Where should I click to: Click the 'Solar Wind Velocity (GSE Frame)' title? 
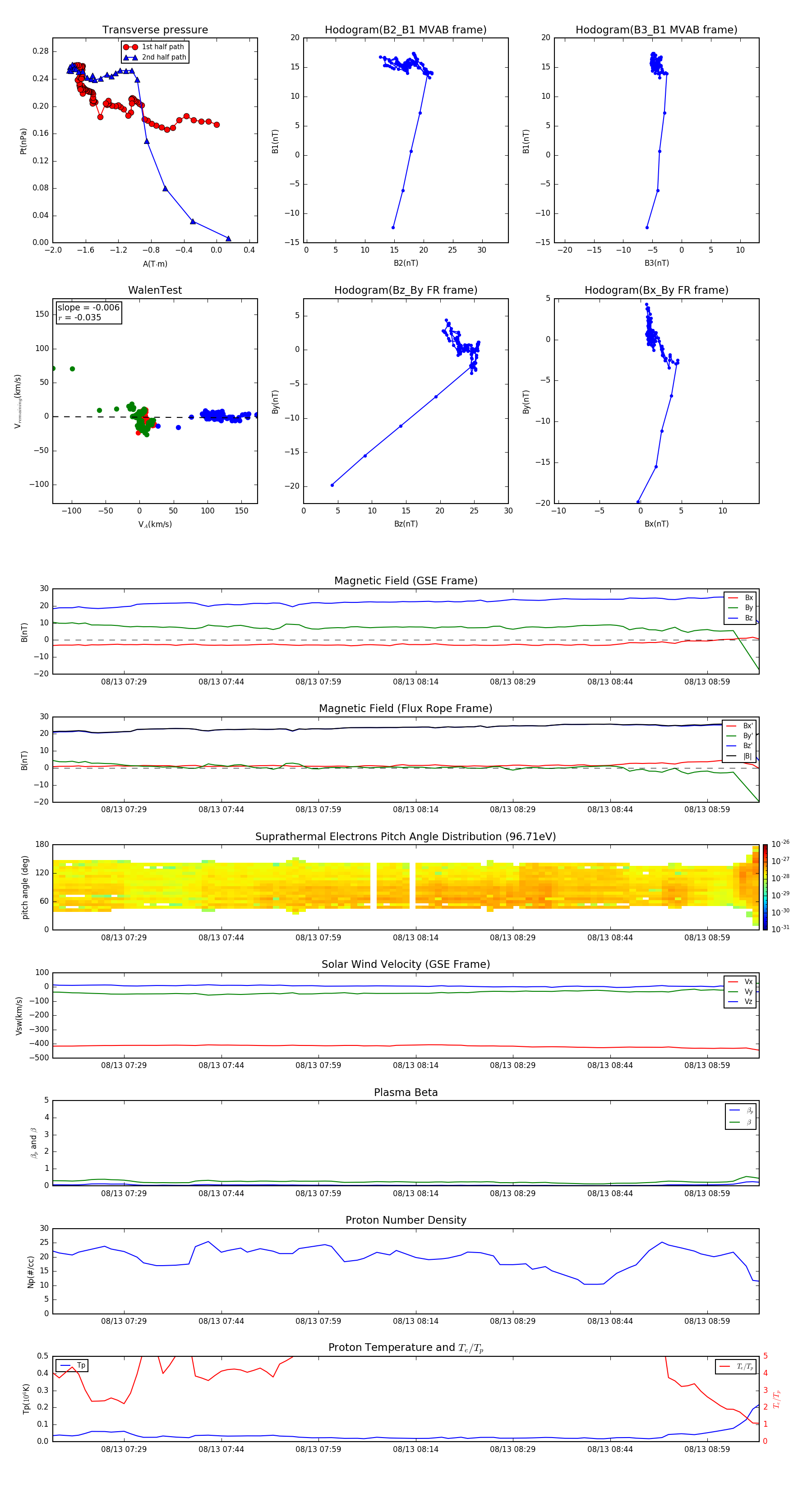point(406,965)
